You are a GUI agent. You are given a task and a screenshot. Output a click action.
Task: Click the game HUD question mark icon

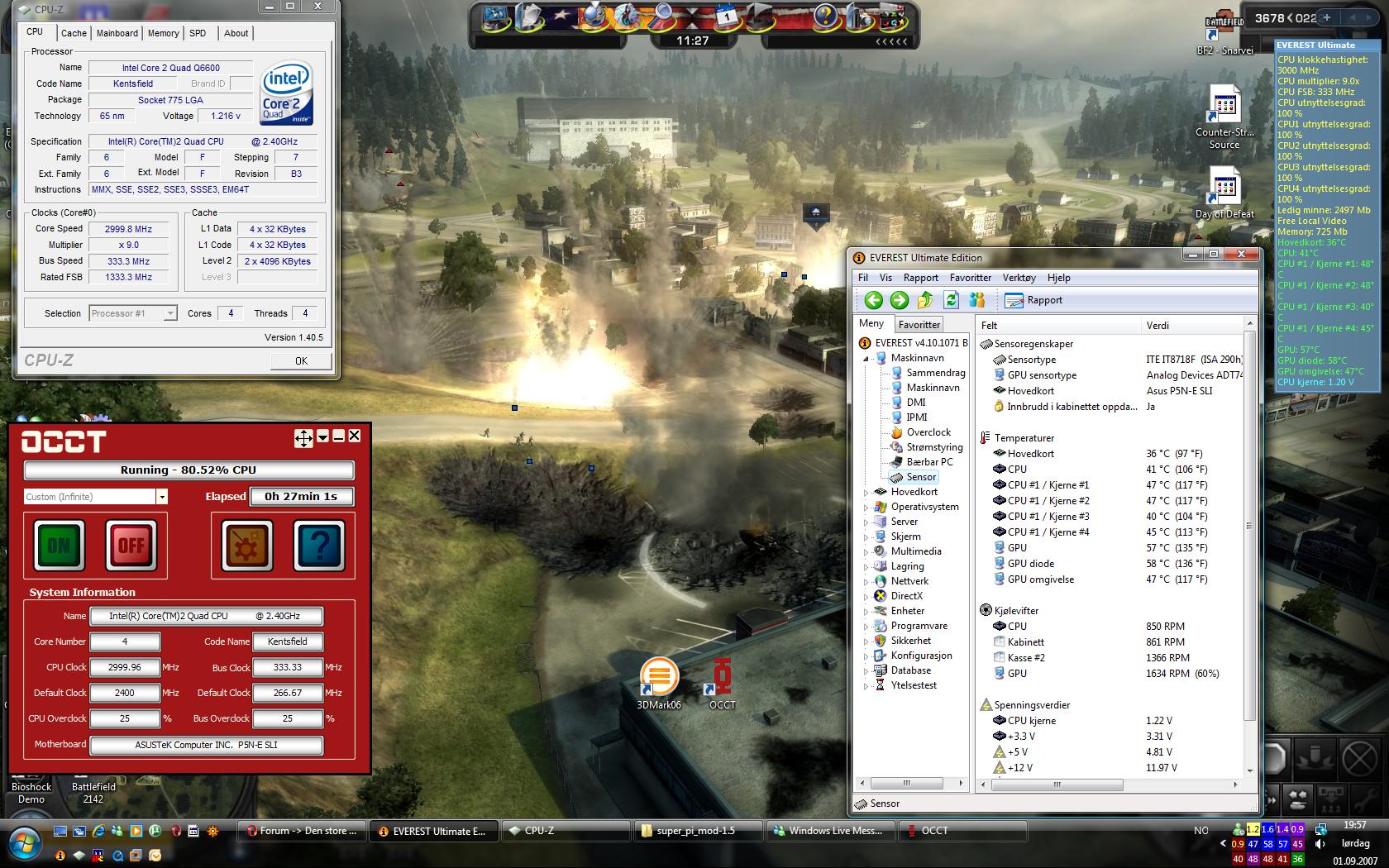[824, 16]
